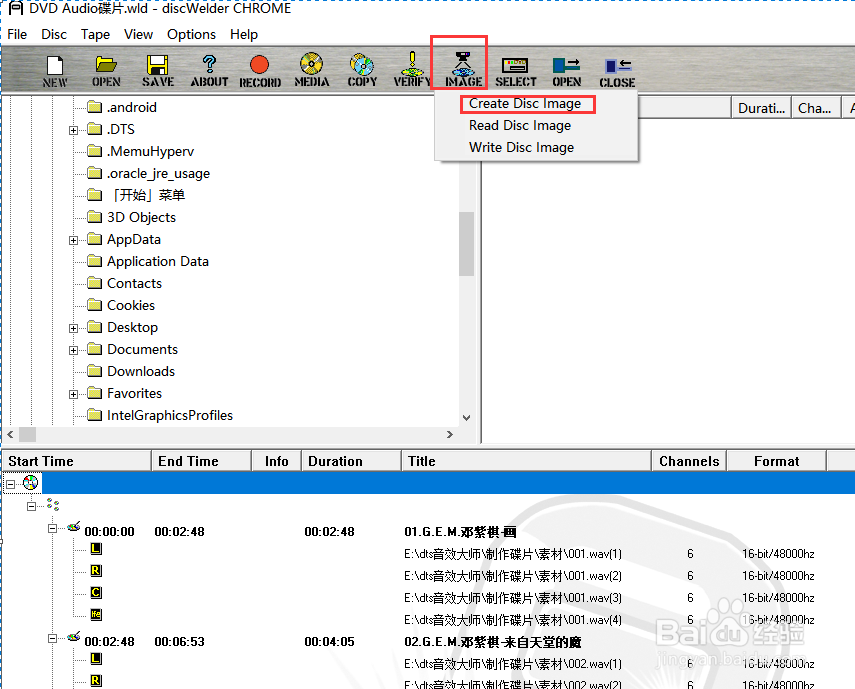Choose Create Disc Image from the dropdown

(525, 104)
